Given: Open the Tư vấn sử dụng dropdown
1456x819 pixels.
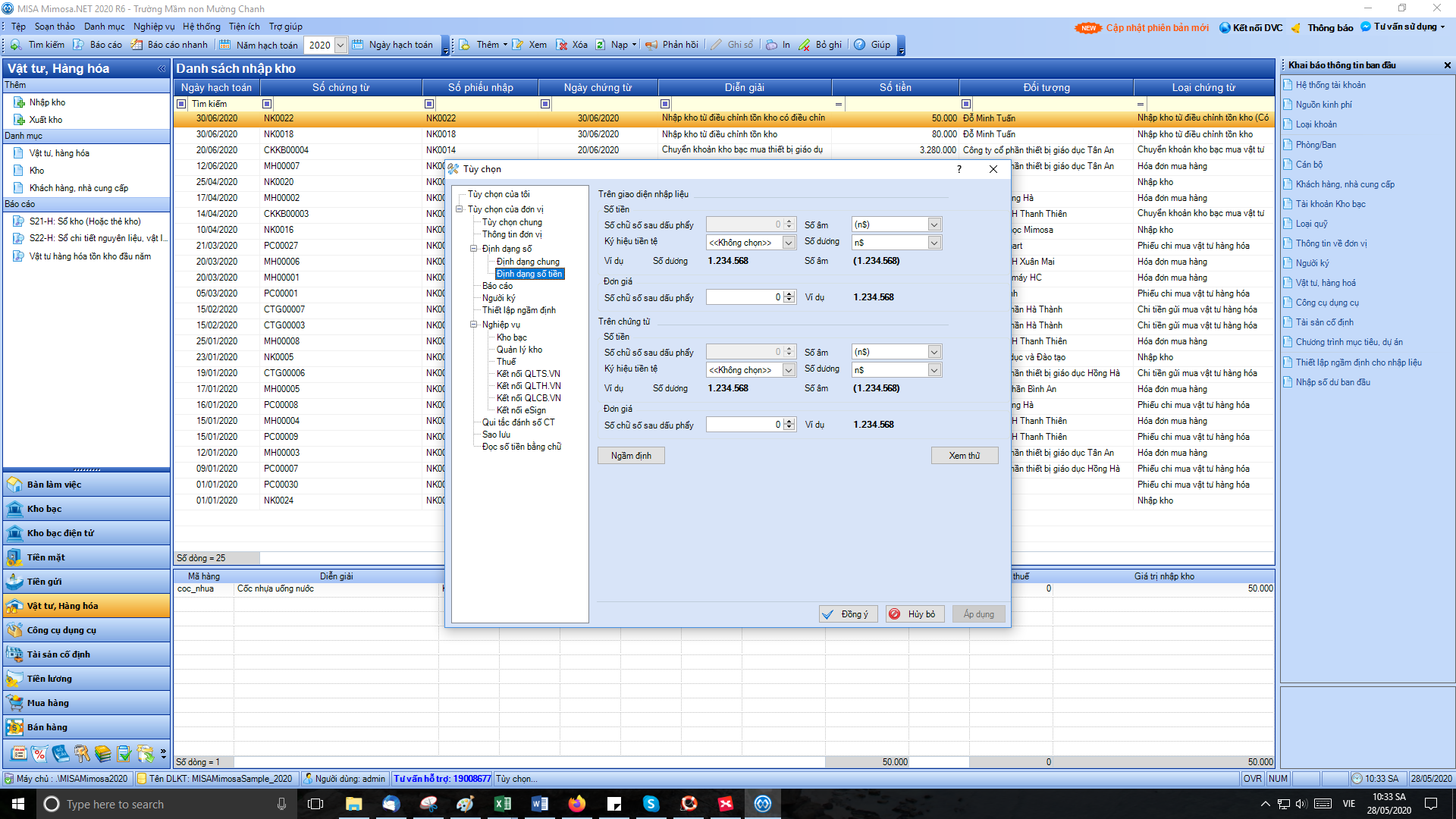Looking at the screenshot, I should 1442,27.
